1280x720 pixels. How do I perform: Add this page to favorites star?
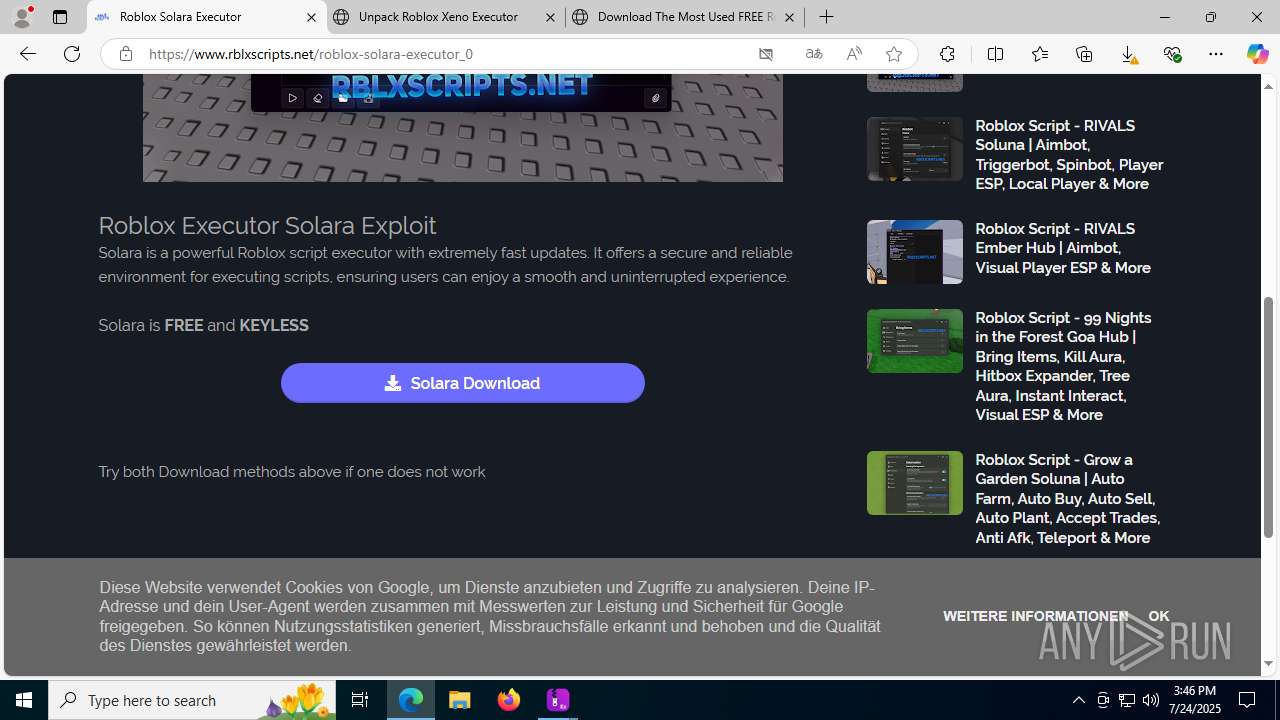(894, 54)
